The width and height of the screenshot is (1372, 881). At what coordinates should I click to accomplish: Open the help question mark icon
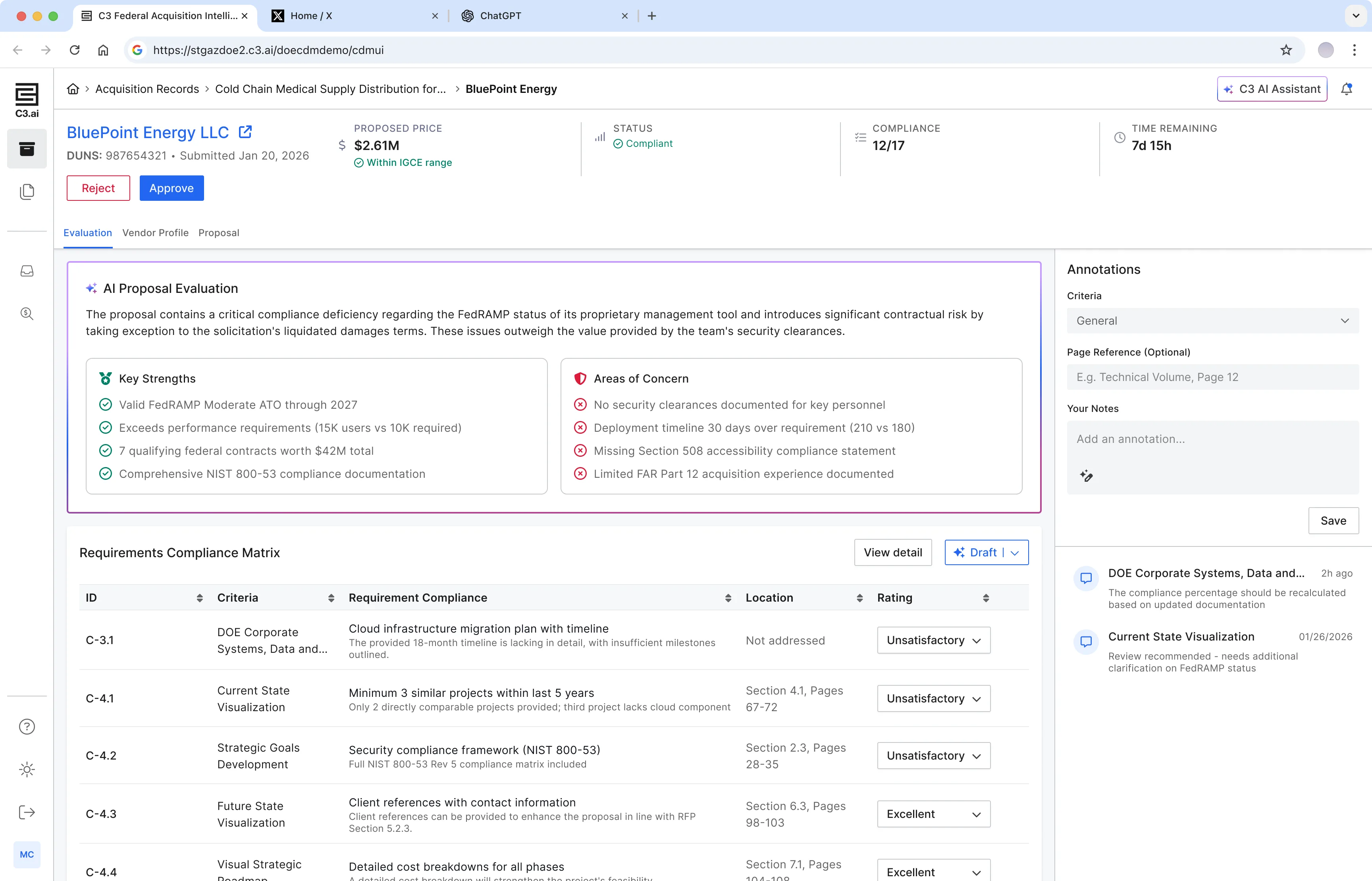pyautogui.click(x=27, y=727)
